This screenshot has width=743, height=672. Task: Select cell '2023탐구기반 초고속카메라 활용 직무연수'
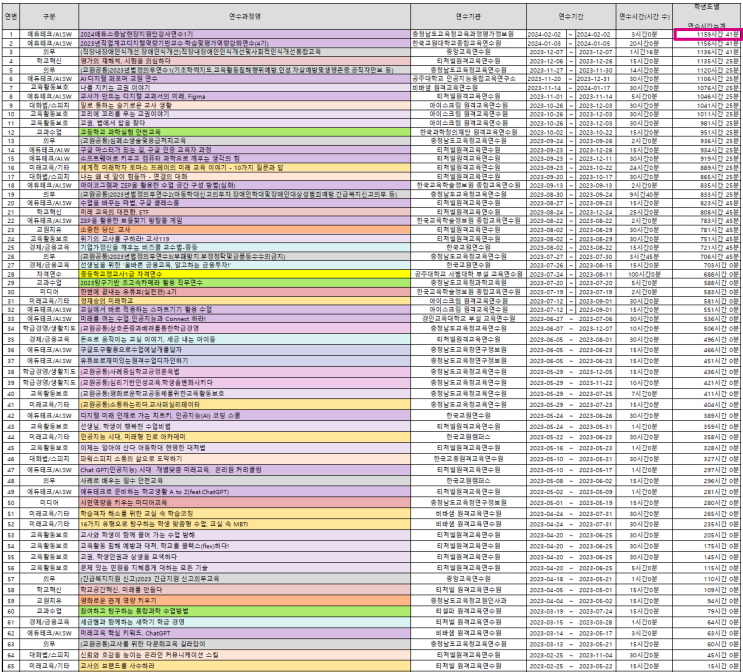pos(244,283)
